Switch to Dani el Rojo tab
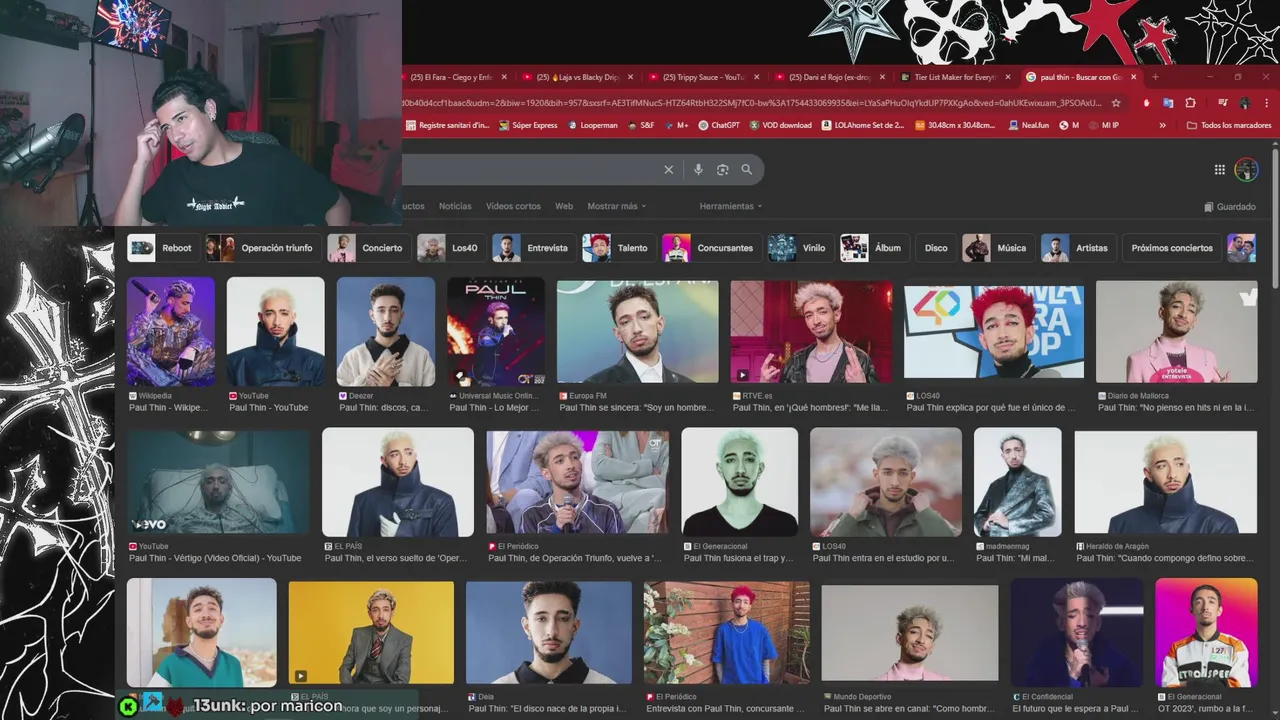Viewport: 1280px width, 720px height. coord(829,77)
